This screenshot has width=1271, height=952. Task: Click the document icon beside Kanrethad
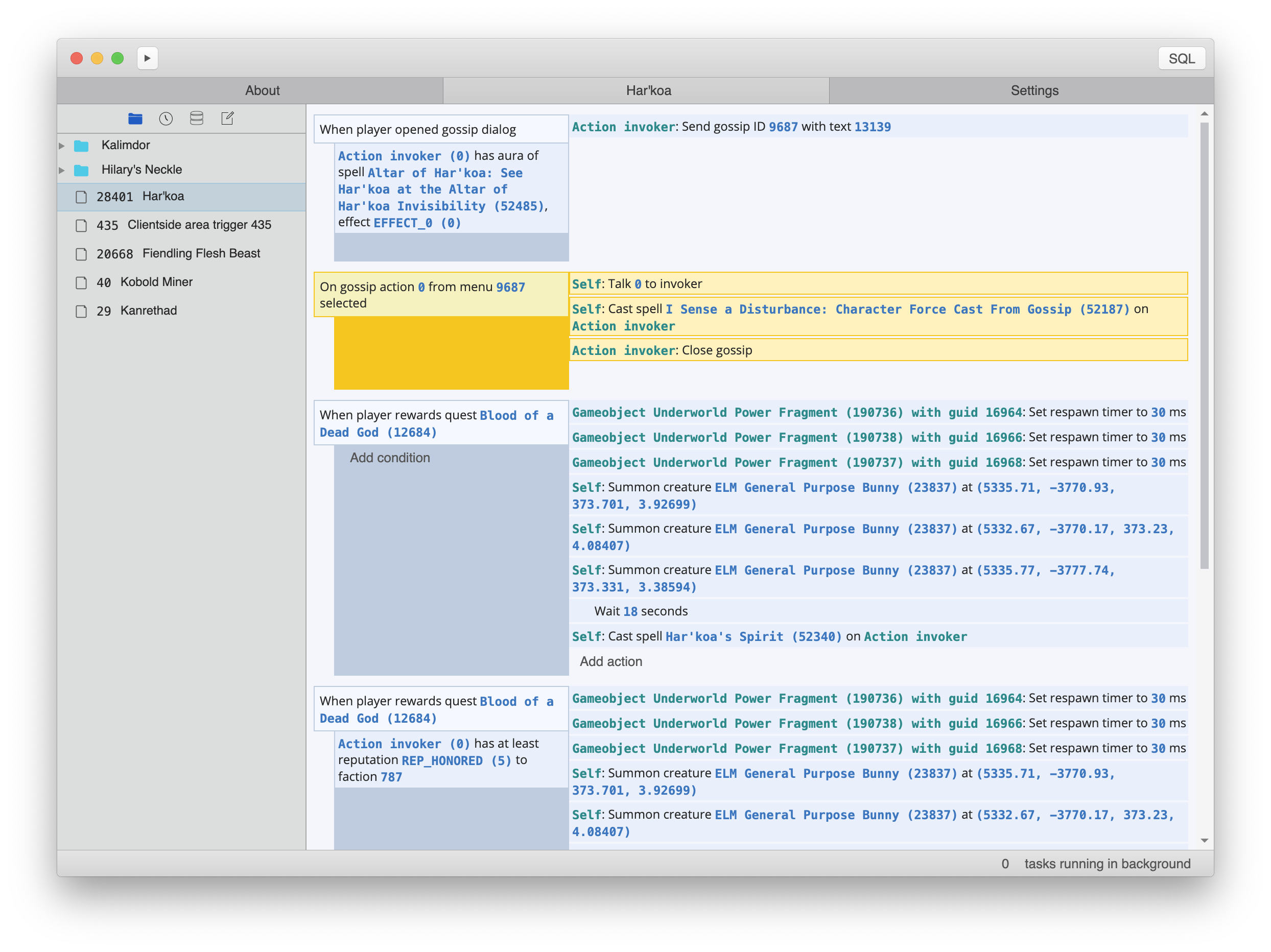pyautogui.click(x=82, y=312)
